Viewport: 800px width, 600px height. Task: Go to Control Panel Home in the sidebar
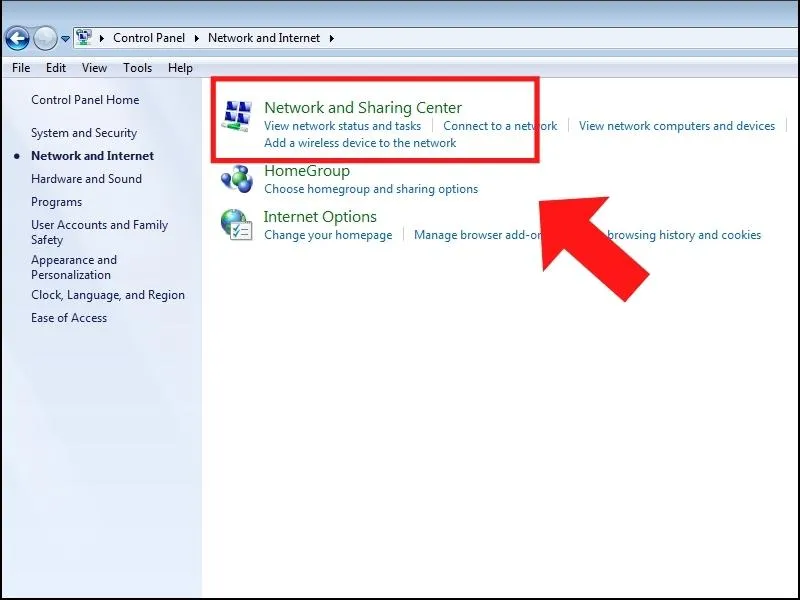85,100
